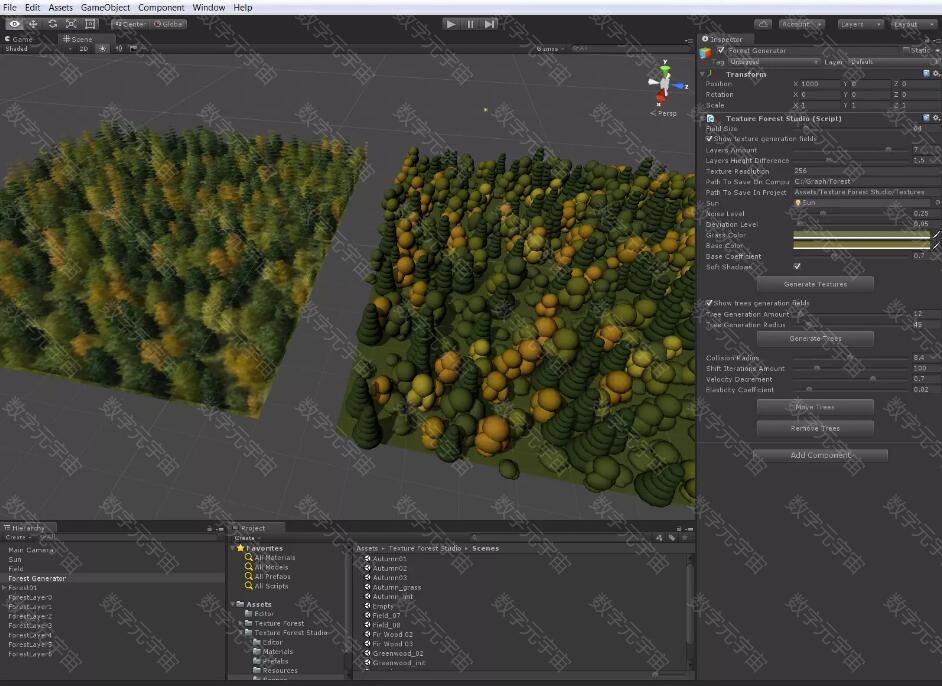
Task: Click Layers Amount slider
Action: point(851,150)
